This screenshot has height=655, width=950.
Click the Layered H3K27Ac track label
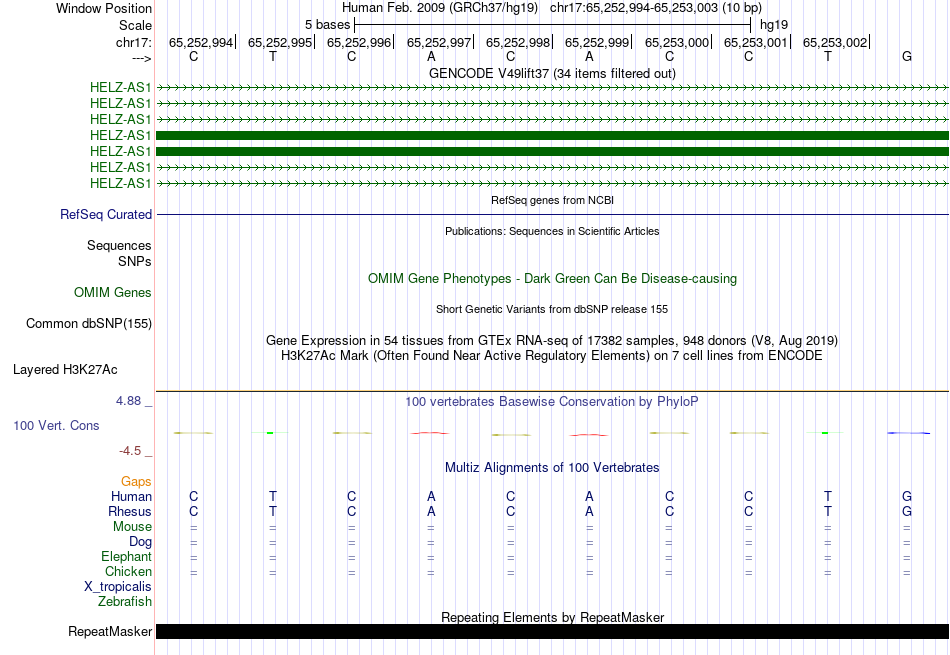pos(65,370)
